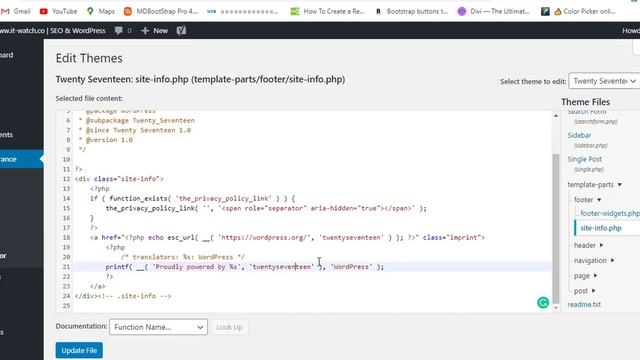Open the Select theme to edit dropdown
640x360 pixels.
pos(604,81)
